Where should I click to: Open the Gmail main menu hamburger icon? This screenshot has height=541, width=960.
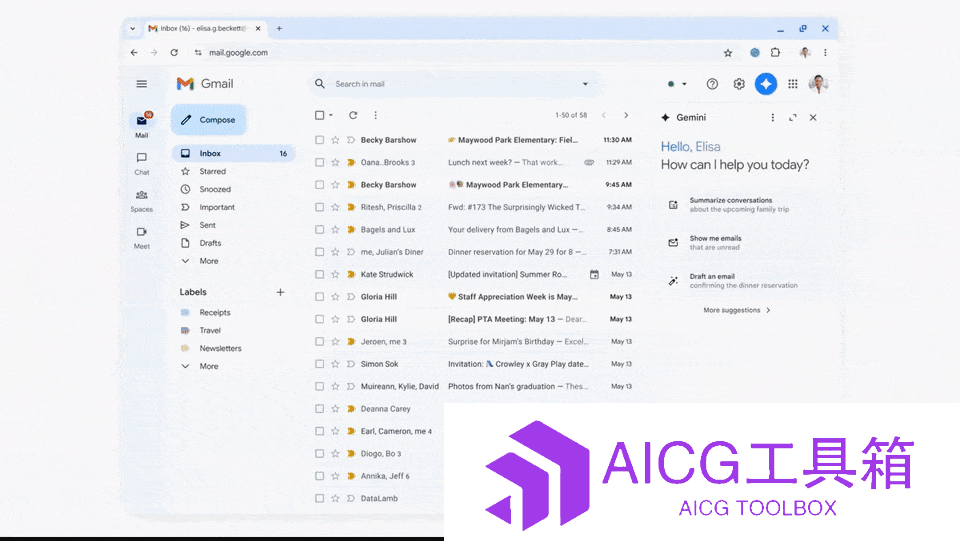click(x=141, y=84)
